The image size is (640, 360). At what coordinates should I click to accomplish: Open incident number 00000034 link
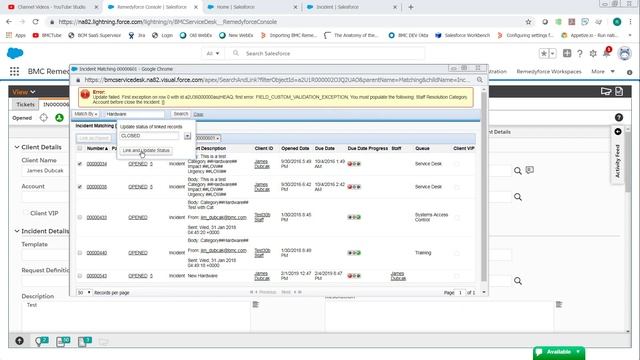(x=97, y=164)
